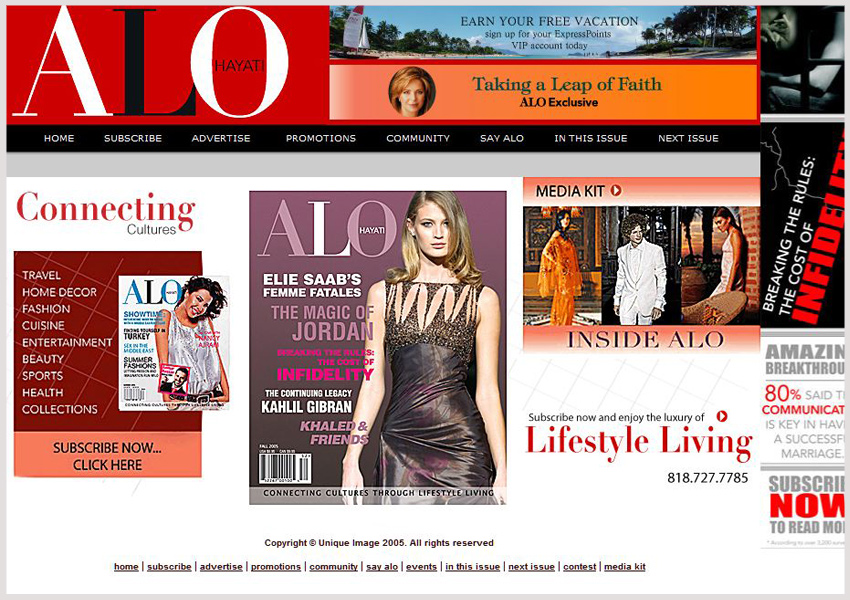Open the 'events' footer link
This screenshot has height=600, width=850.
point(421,566)
